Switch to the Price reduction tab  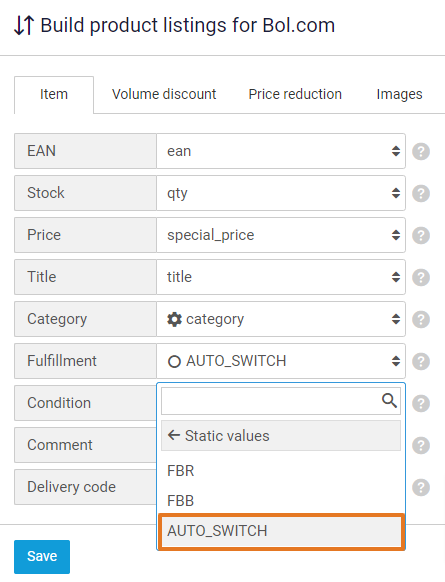pyautogui.click(x=295, y=94)
